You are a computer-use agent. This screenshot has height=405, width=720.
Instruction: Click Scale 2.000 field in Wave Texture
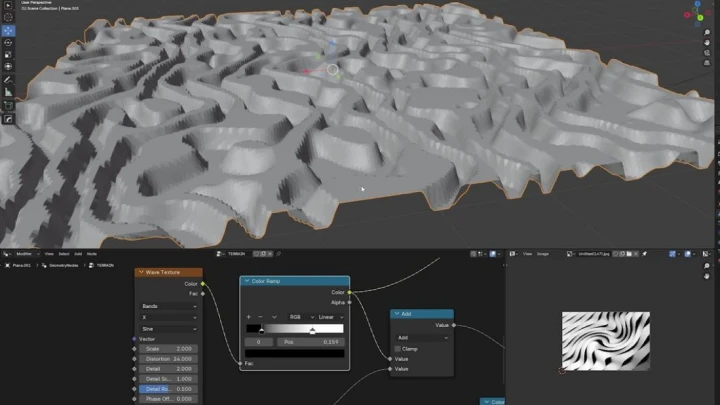[x=169, y=349]
